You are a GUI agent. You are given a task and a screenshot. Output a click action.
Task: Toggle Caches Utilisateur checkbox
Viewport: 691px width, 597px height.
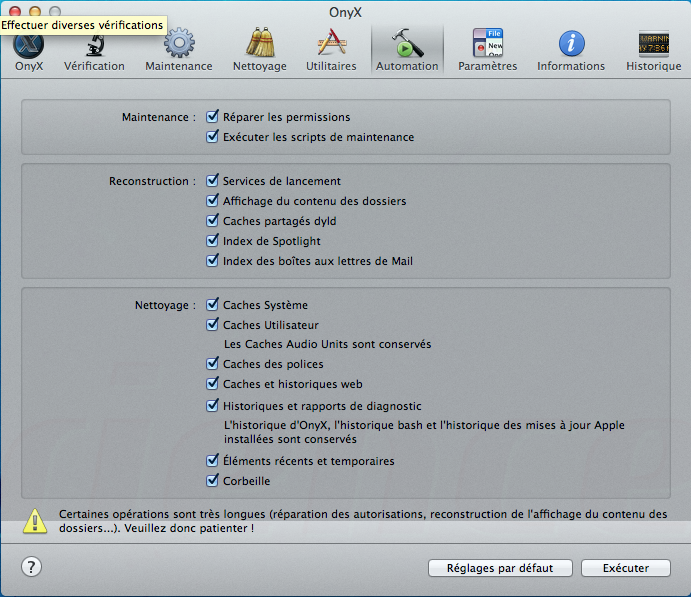[212, 325]
